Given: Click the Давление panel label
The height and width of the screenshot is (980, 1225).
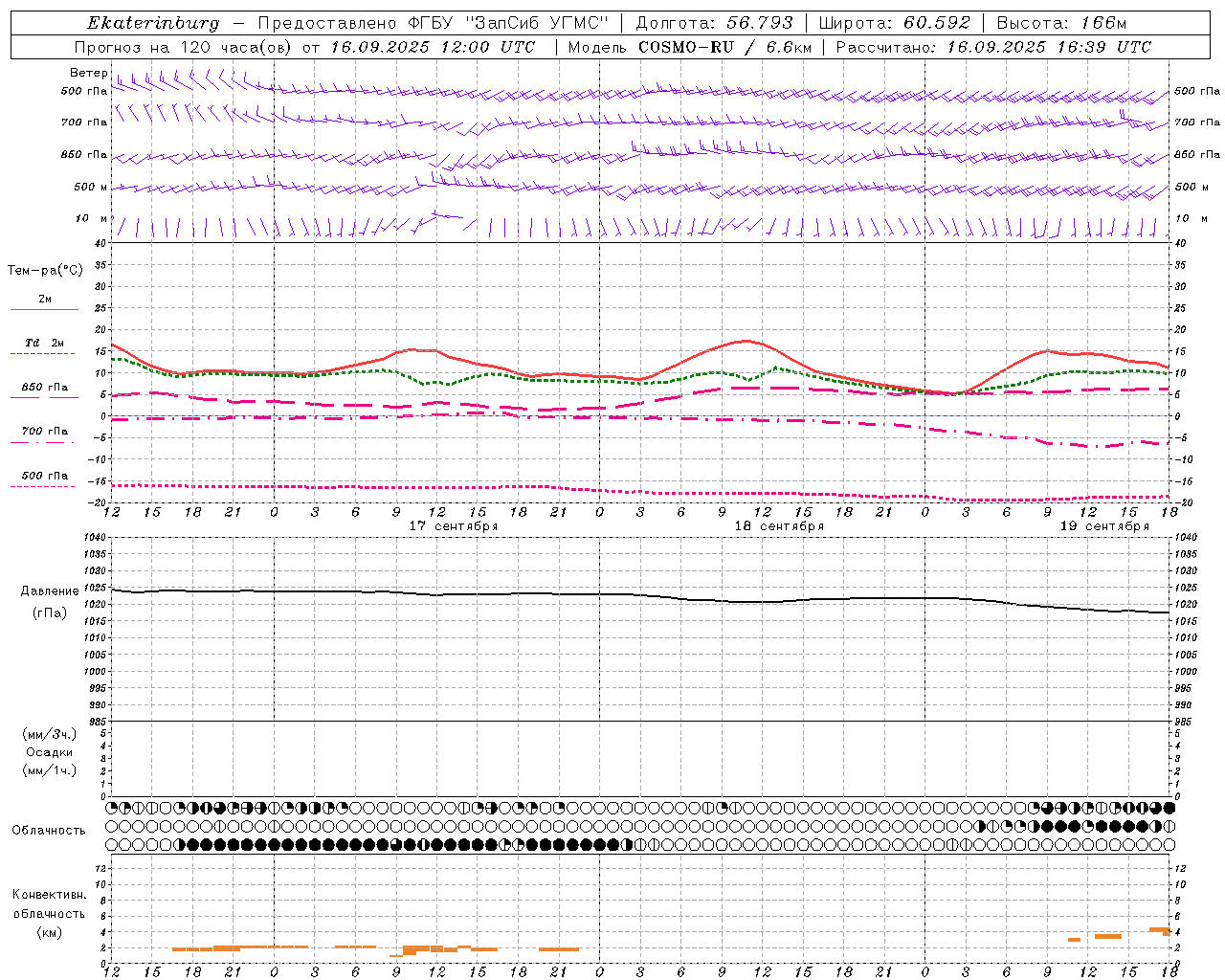Looking at the screenshot, I should point(50,591).
